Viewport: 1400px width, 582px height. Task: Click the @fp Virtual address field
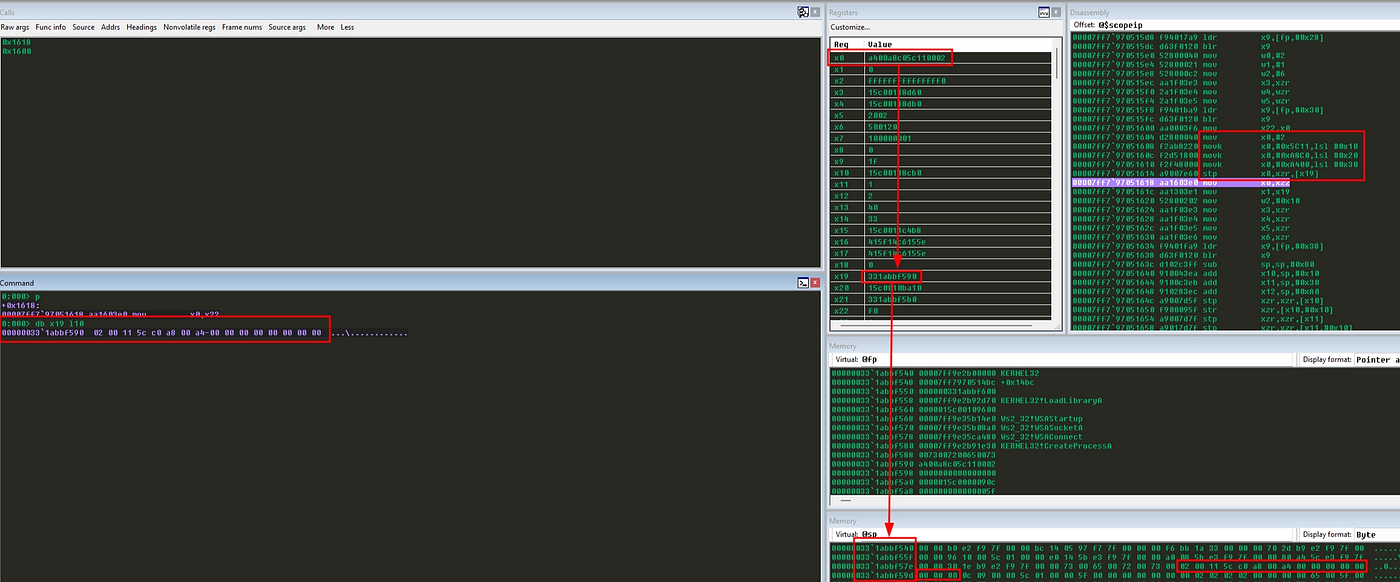pos(1076,359)
